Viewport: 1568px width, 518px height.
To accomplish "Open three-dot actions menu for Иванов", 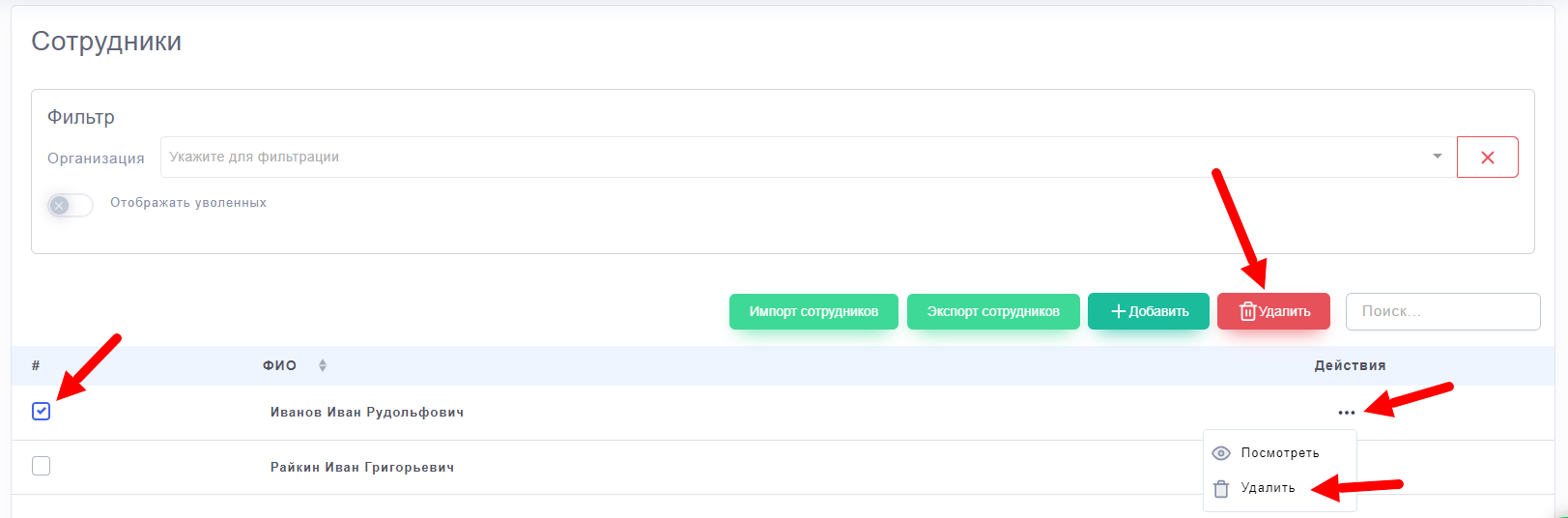I will [1346, 413].
